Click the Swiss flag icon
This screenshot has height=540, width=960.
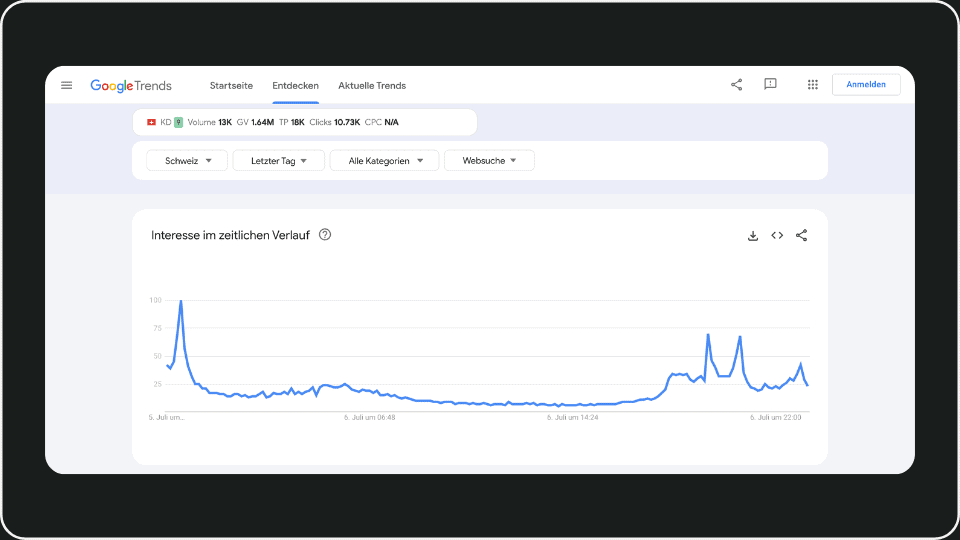(x=151, y=122)
